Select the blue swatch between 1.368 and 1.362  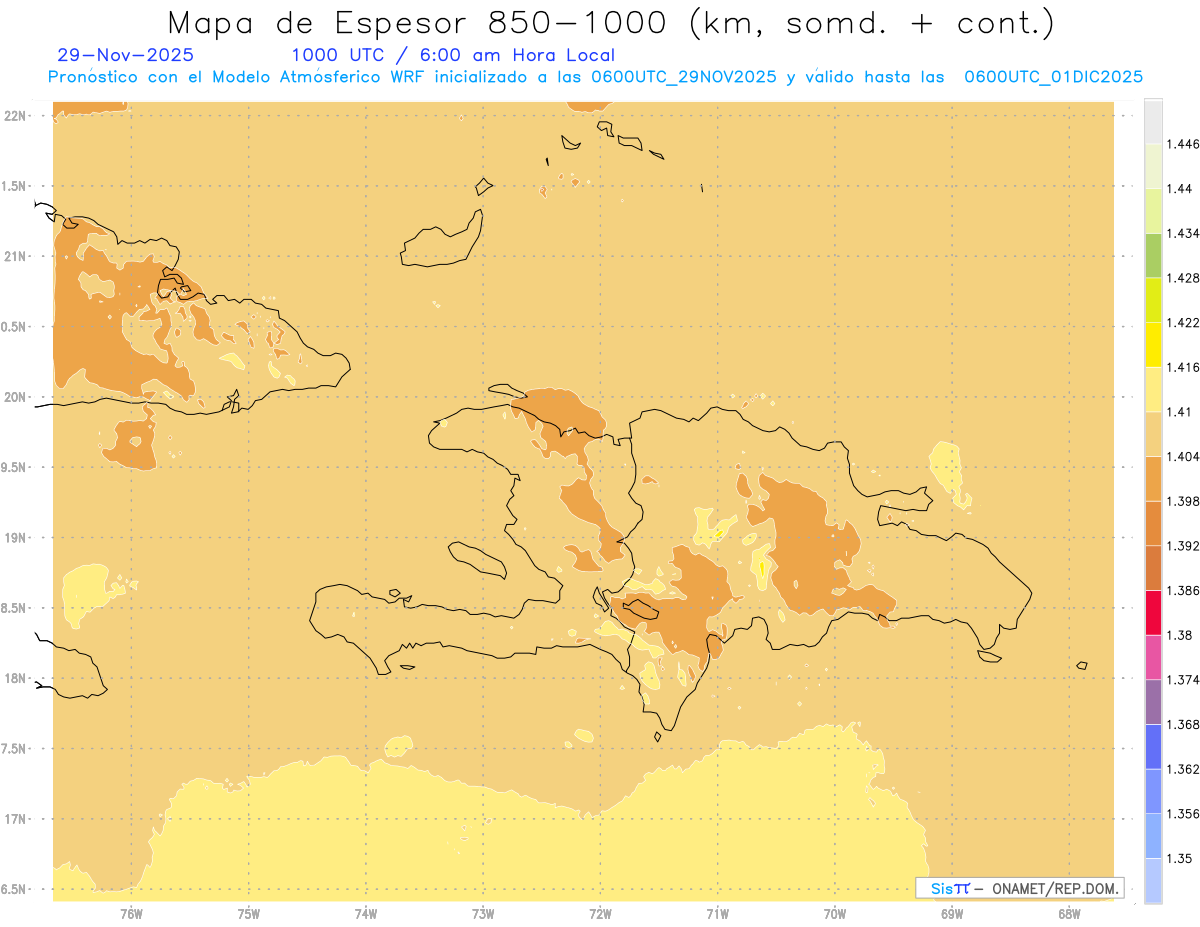click(1153, 746)
